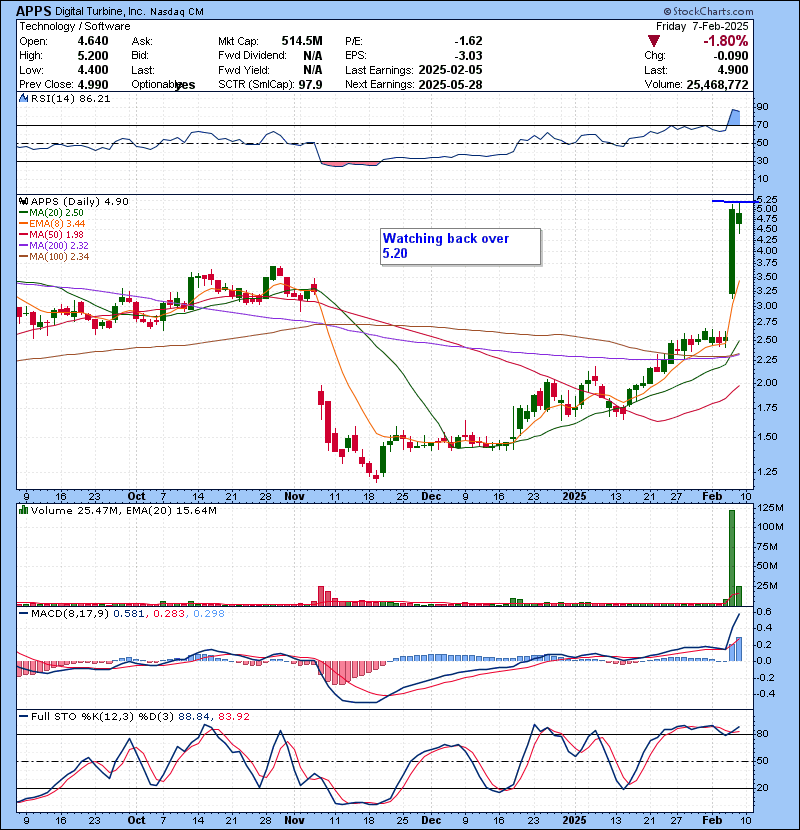Click the volume bars icon beside Volume label
The width and height of the screenshot is (800, 830).
23,510
